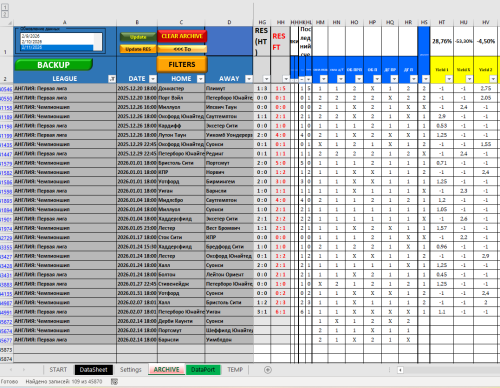This screenshot has width=500, height=388.
Task: Switch to the START sheet tab
Action: click(58, 370)
